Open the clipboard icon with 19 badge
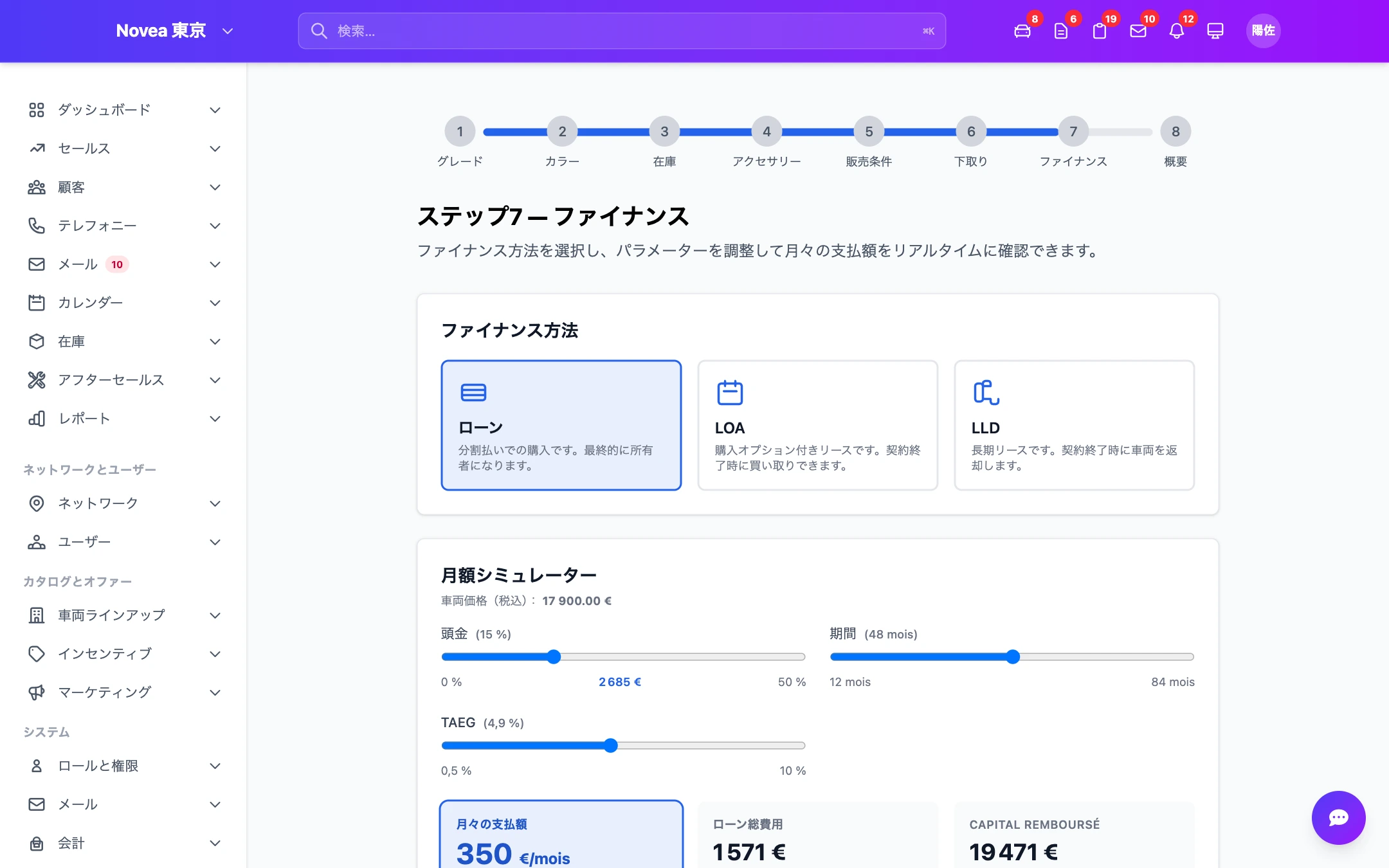The image size is (1389, 868). [1099, 31]
